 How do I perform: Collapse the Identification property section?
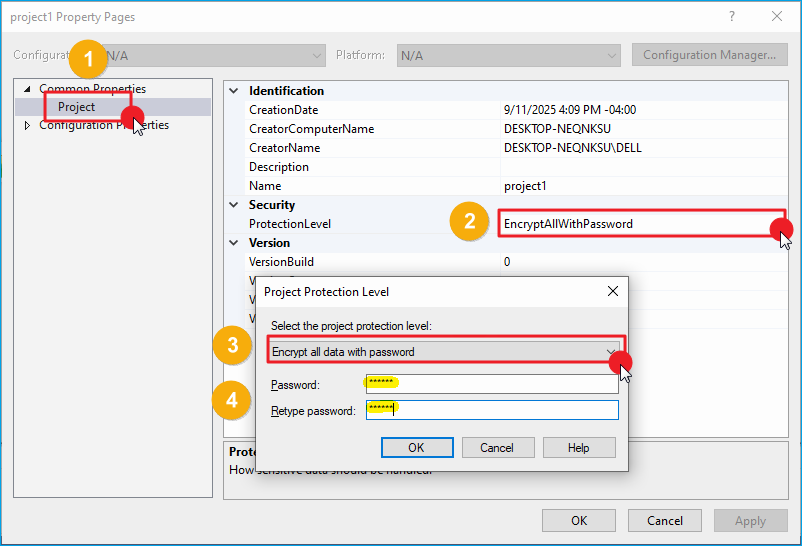click(234, 91)
